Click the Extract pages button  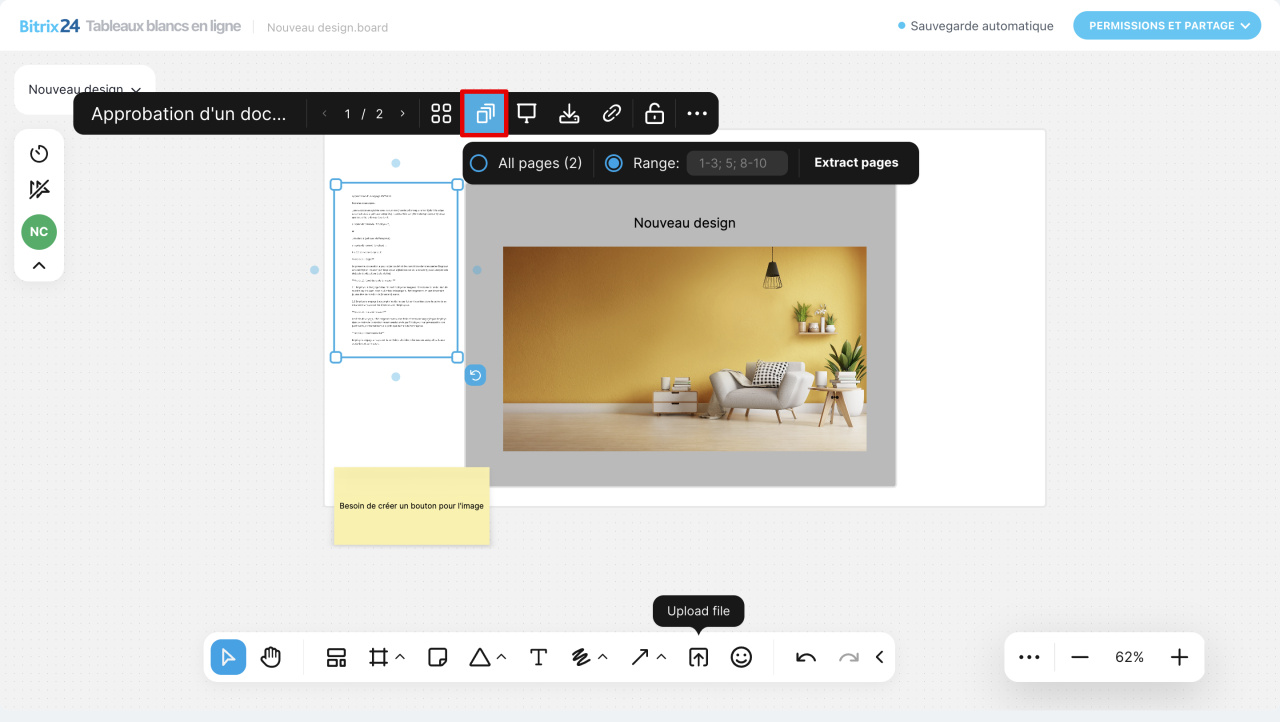856,162
